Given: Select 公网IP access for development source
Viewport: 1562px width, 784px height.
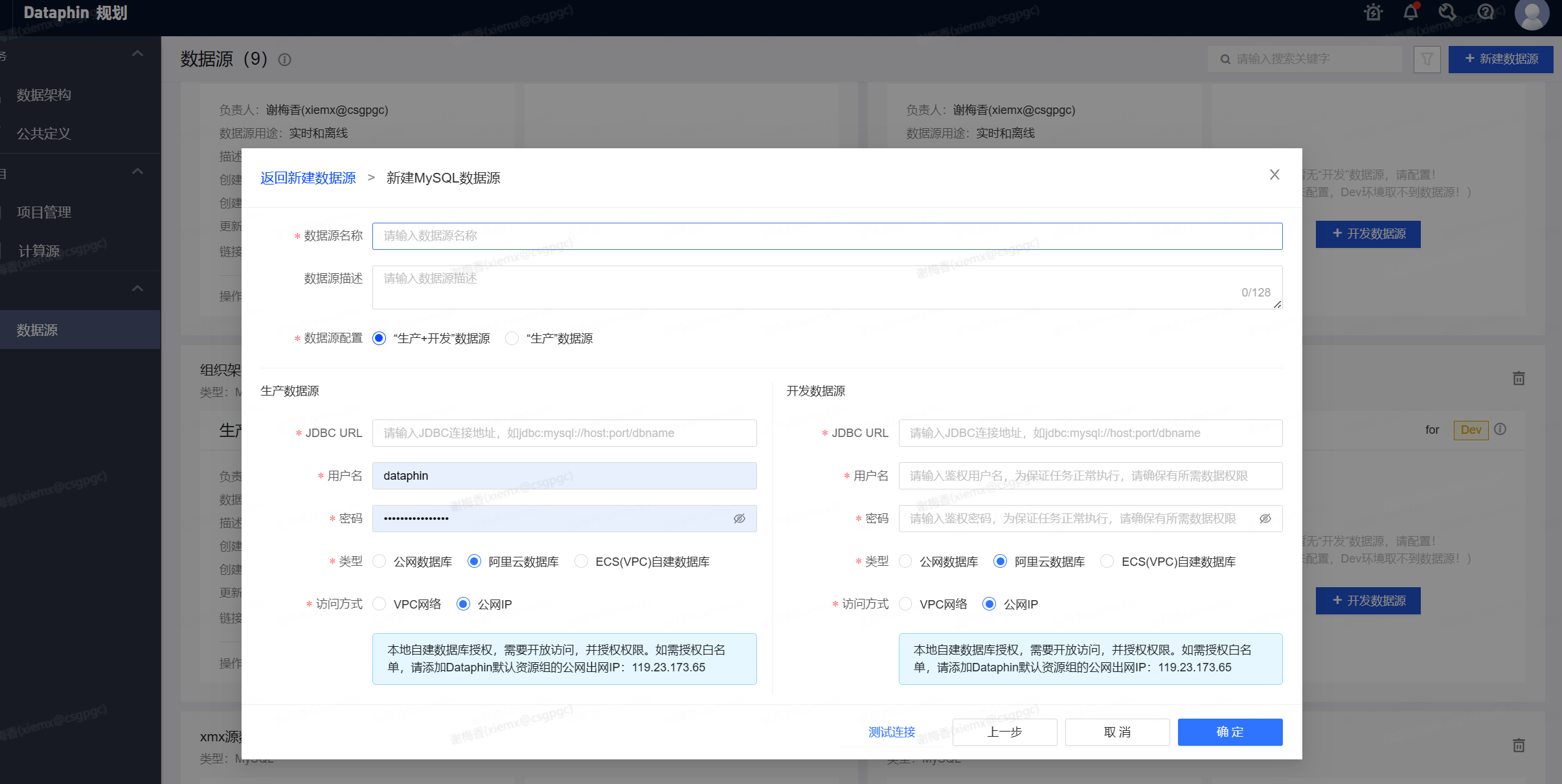Looking at the screenshot, I should 990,604.
